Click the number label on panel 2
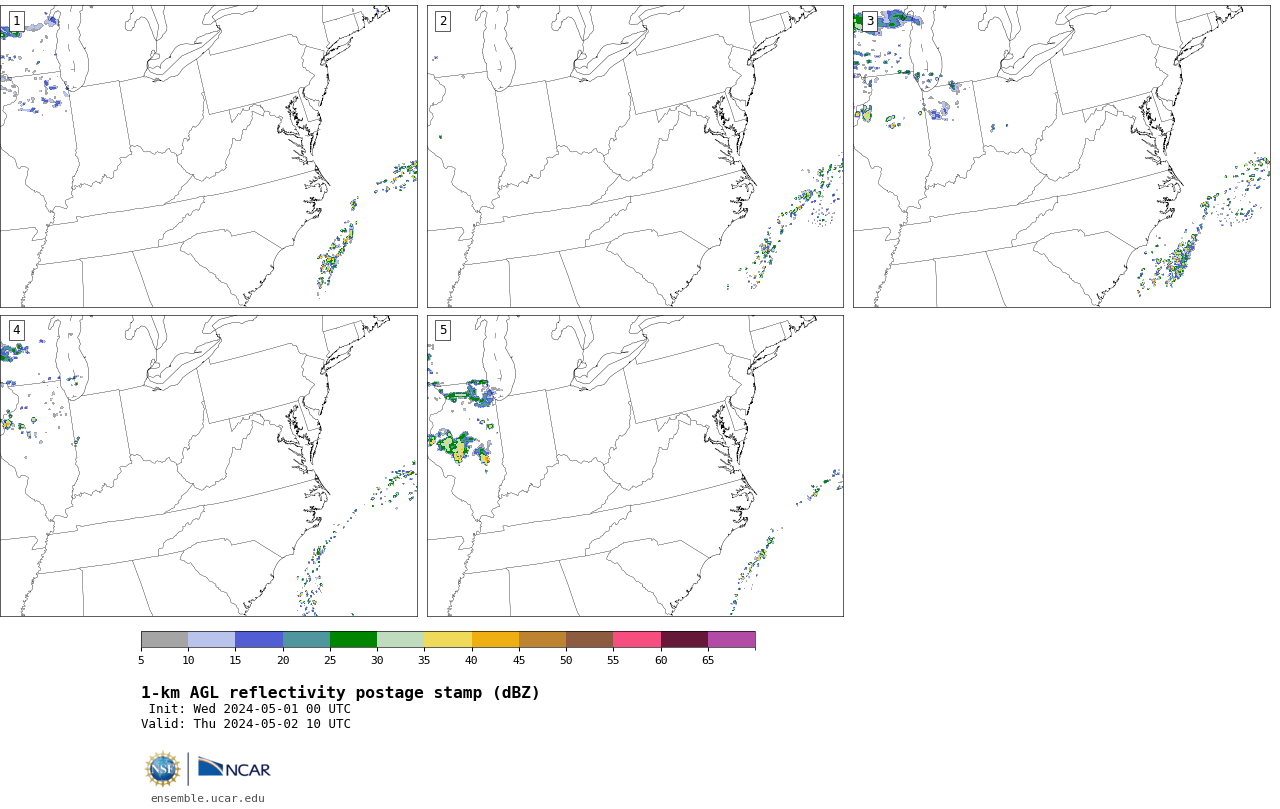 [443, 21]
